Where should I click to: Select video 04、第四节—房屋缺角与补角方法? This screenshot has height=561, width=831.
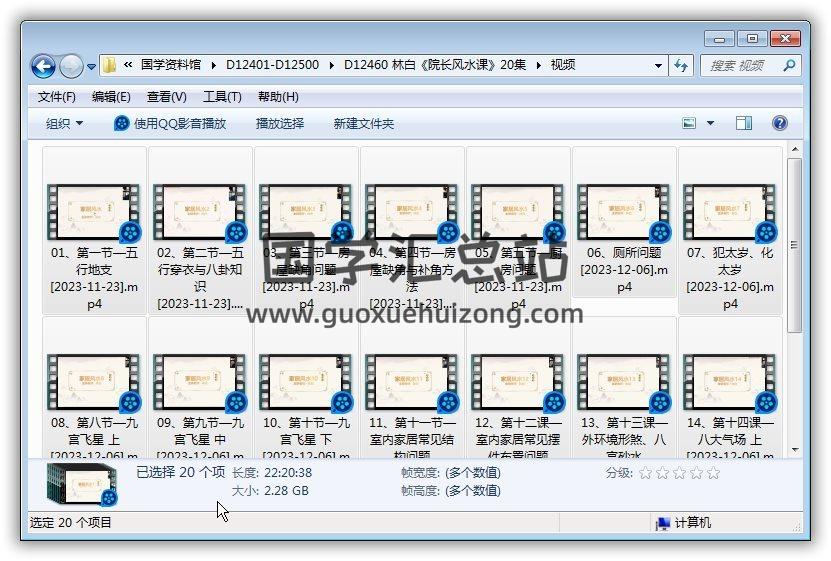pos(412,212)
